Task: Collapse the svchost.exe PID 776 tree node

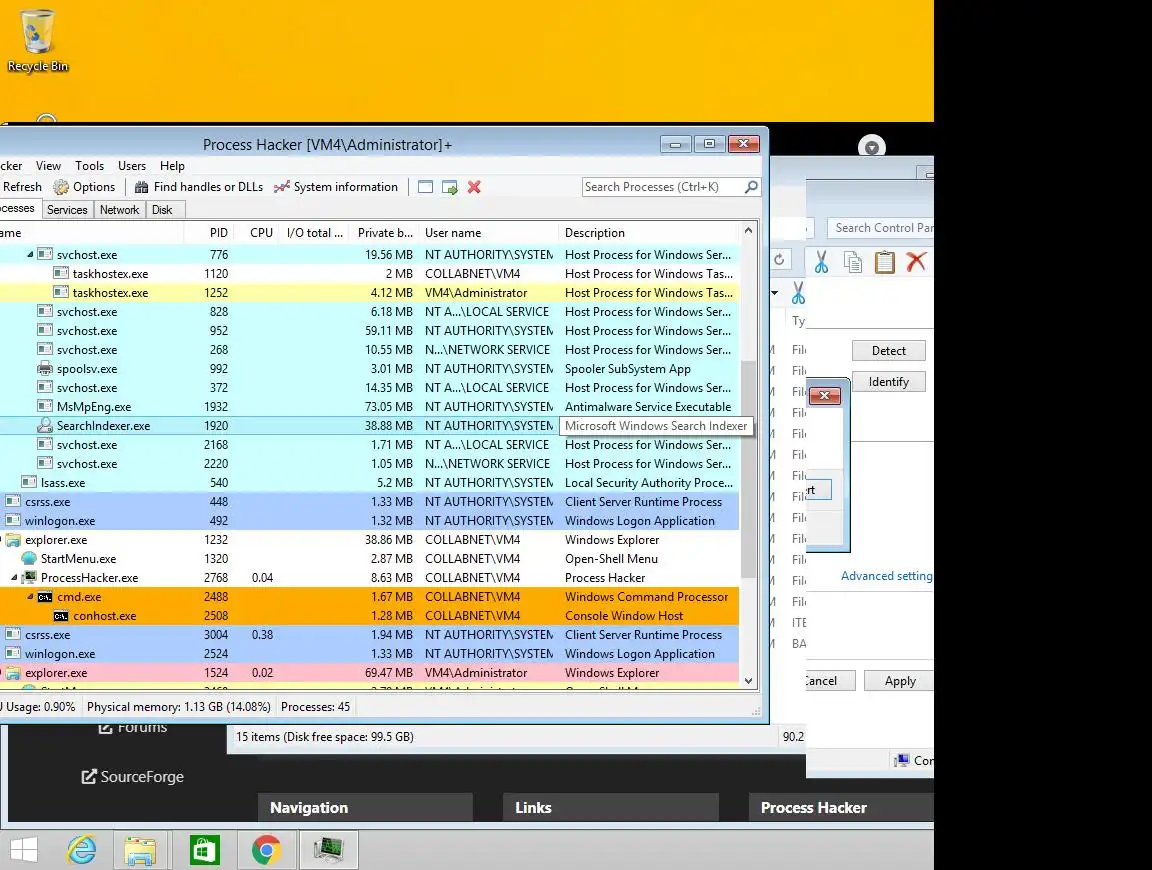Action: (x=30, y=254)
